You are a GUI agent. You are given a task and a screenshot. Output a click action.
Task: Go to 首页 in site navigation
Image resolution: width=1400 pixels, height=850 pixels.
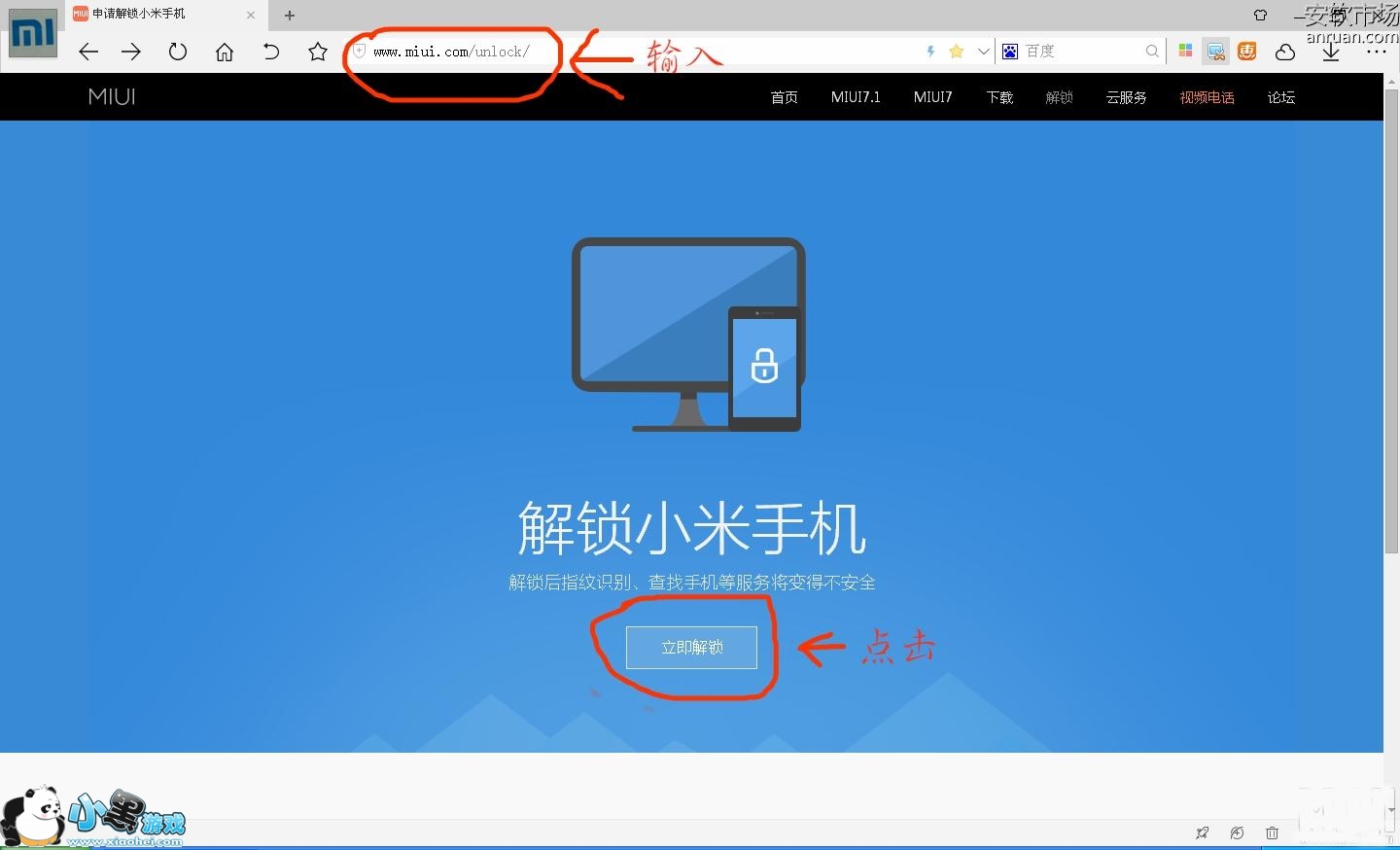click(x=784, y=97)
